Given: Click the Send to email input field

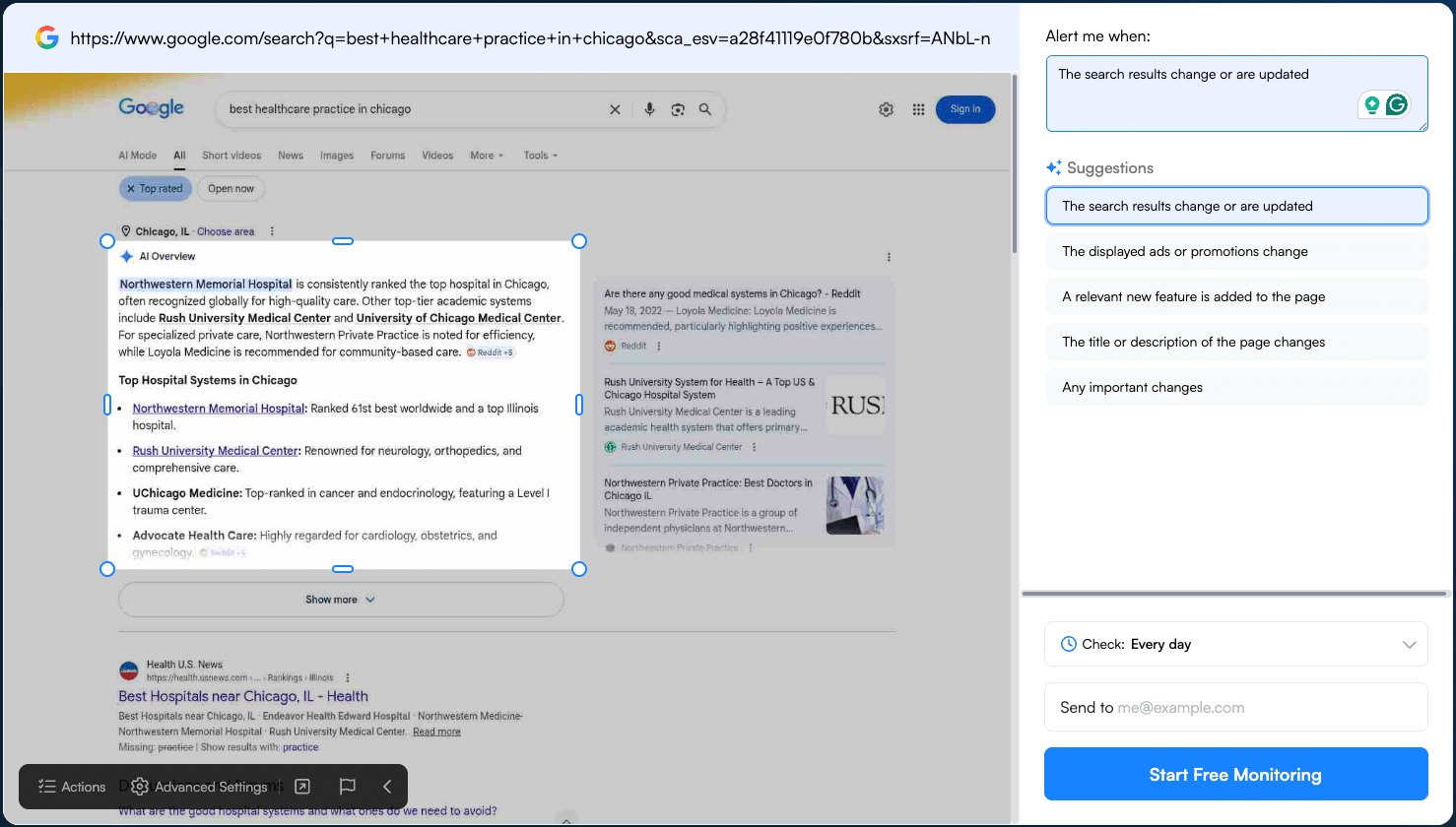Looking at the screenshot, I should (x=1235, y=707).
